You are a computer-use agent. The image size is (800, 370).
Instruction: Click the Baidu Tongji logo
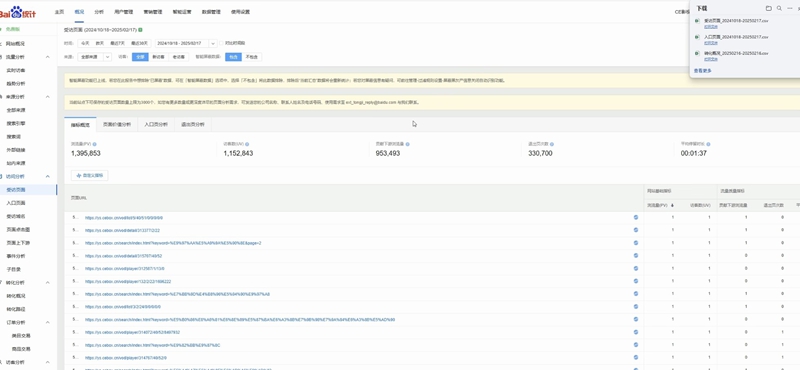tap(18, 11)
